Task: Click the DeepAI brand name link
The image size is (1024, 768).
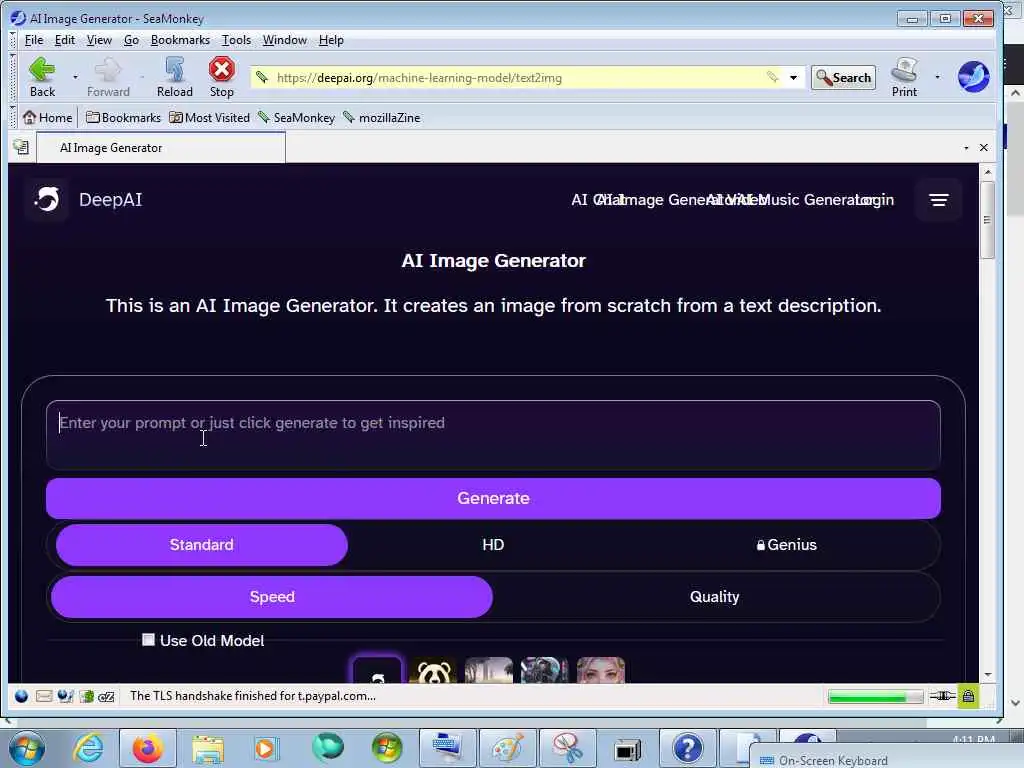Action: tap(110, 200)
